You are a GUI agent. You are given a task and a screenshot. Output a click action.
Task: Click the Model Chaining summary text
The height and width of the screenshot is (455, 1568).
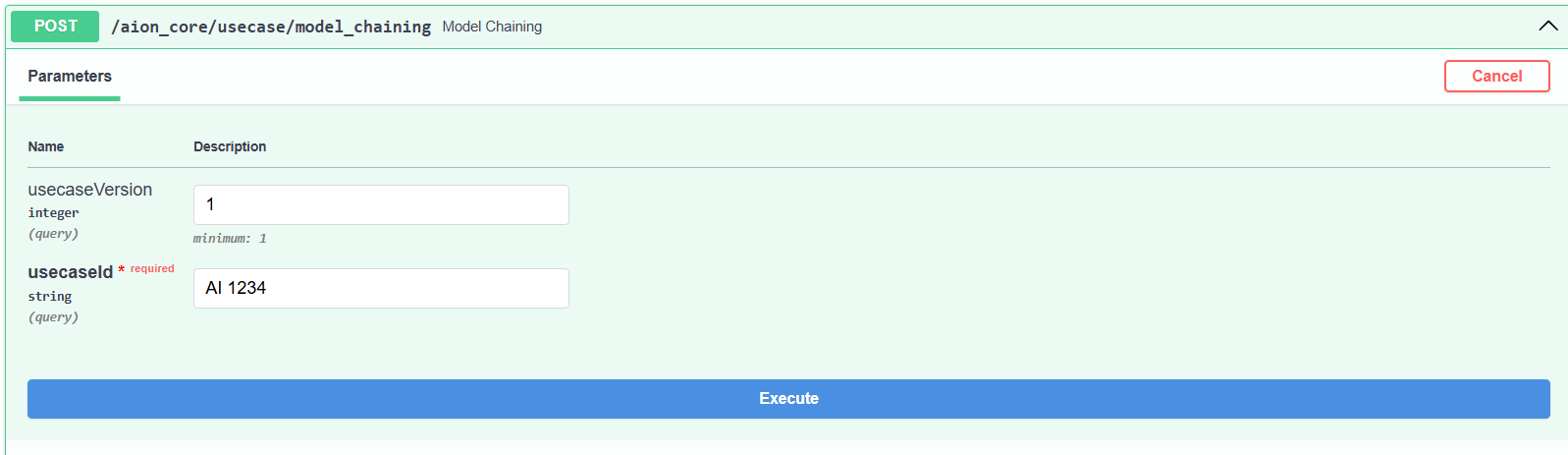[x=492, y=27]
